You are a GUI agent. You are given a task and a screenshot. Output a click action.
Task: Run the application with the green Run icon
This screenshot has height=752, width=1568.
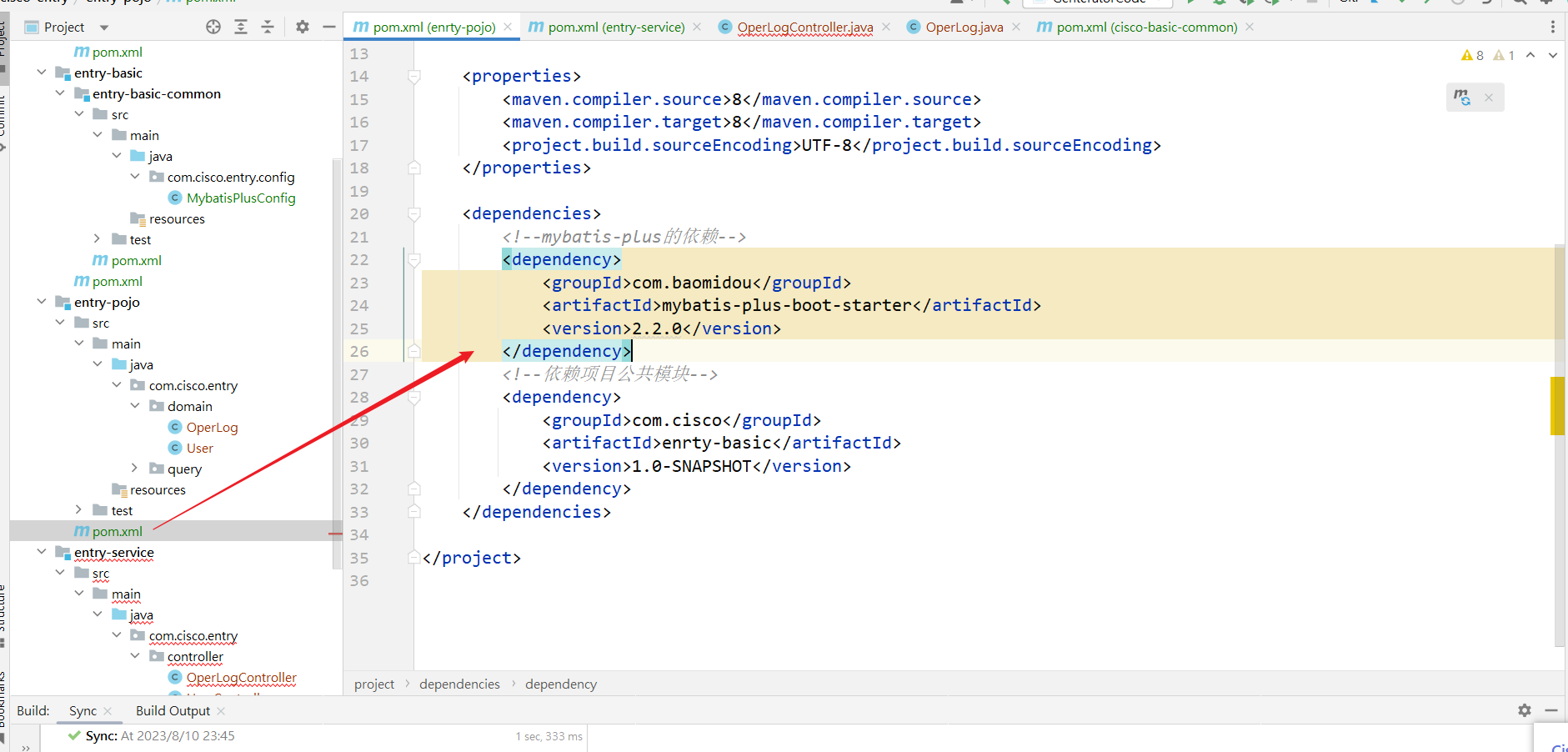1191,3
